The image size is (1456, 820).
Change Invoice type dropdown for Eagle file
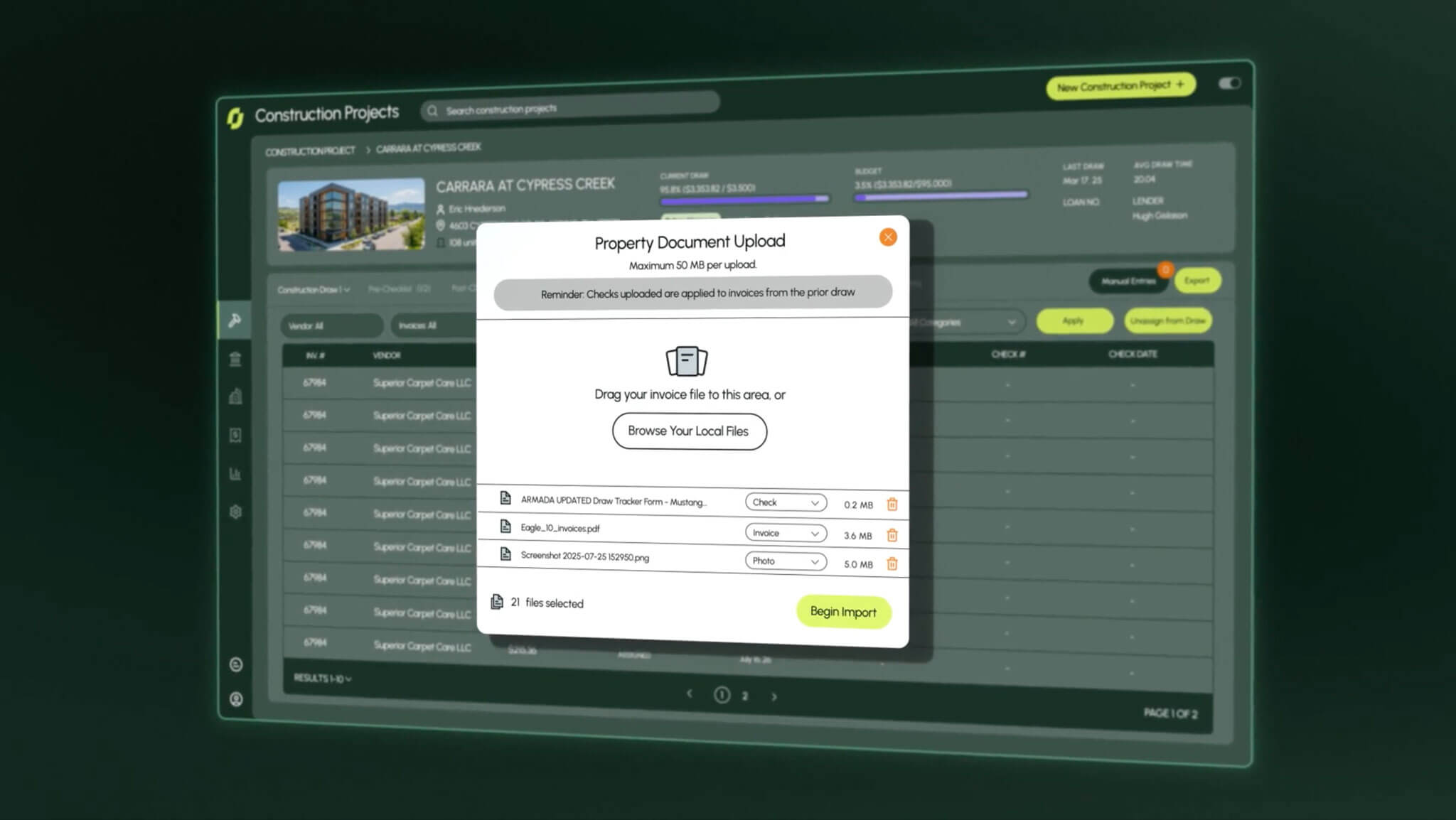tap(785, 533)
